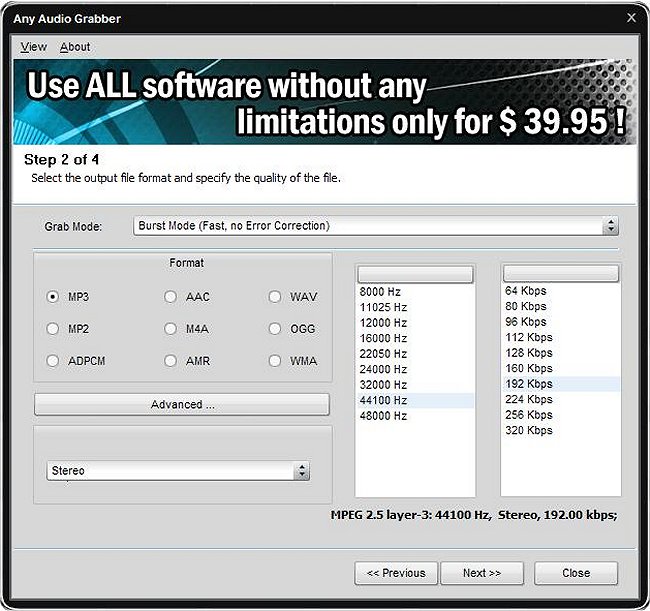
Task: Select the WAV format option
Action: click(x=274, y=297)
